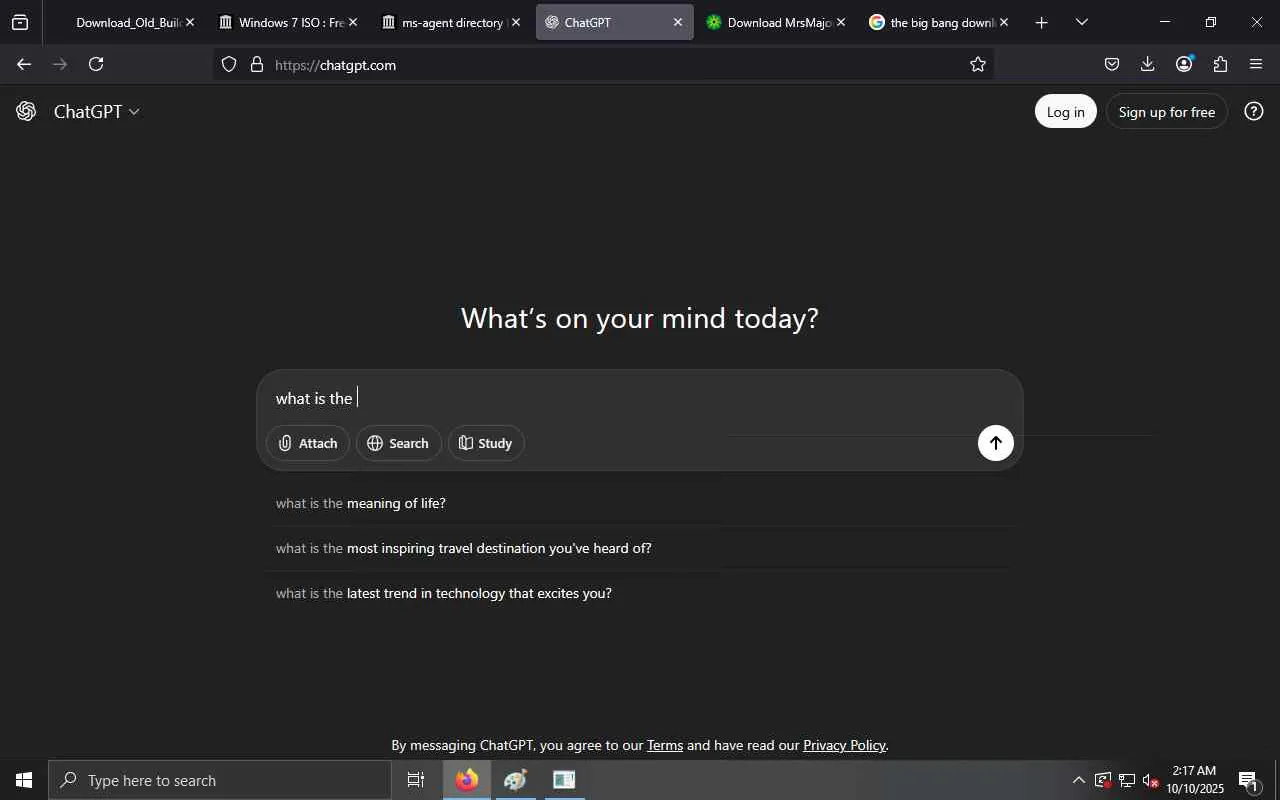Open the Firefox application menu

pyautogui.click(x=1256, y=64)
